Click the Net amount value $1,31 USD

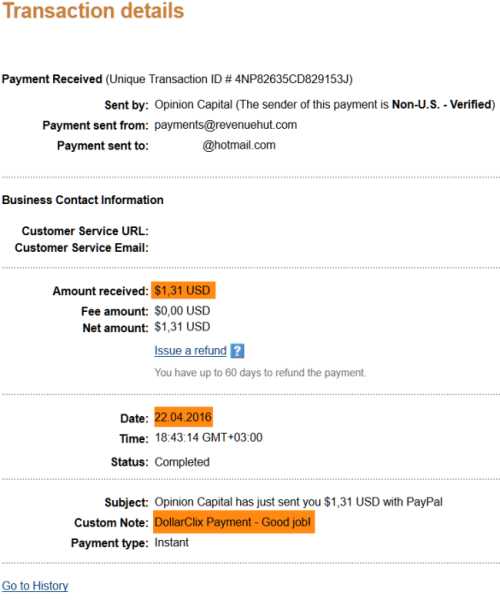point(182,327)
